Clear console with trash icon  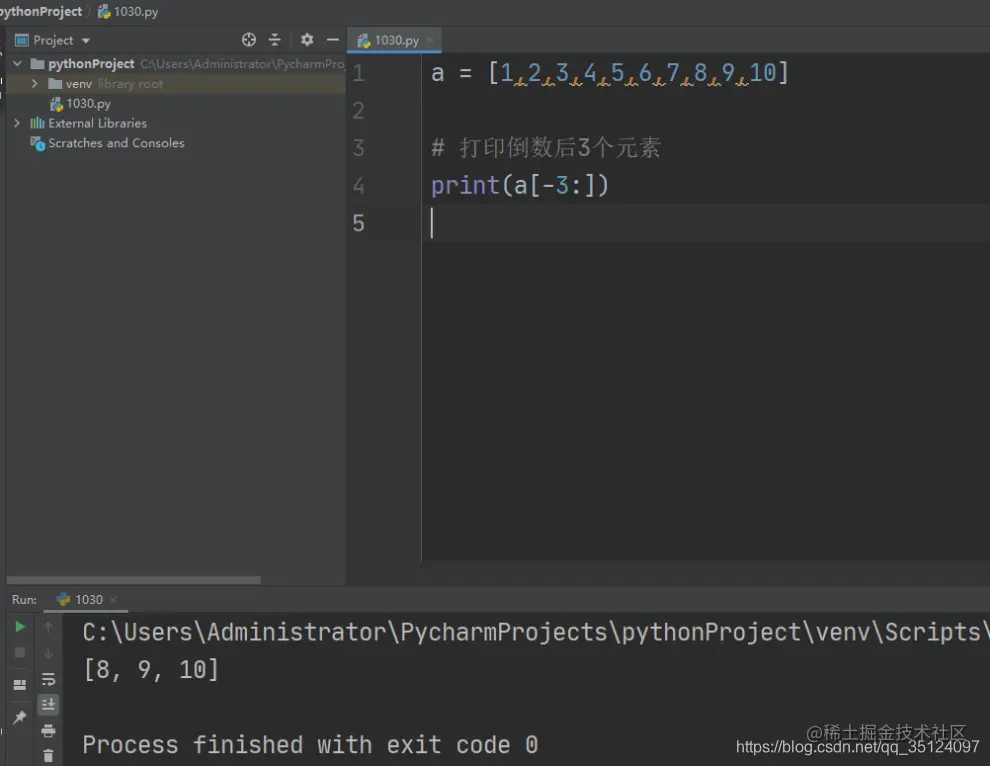pyautogui.click(x=48, y=755)
